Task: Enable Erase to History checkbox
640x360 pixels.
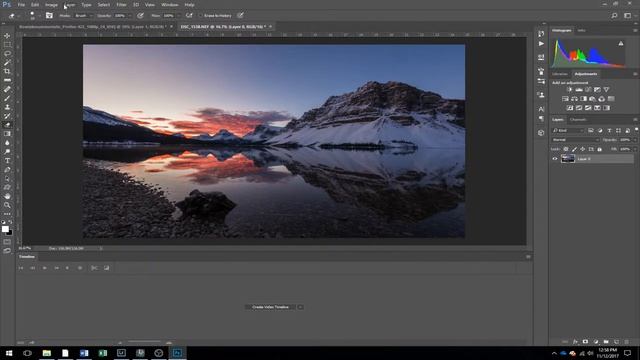Action: point(200,16)
